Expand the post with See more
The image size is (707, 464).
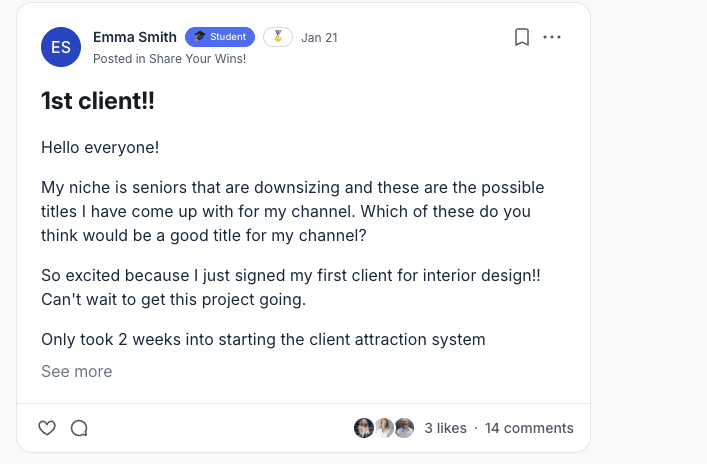(76, 372)
